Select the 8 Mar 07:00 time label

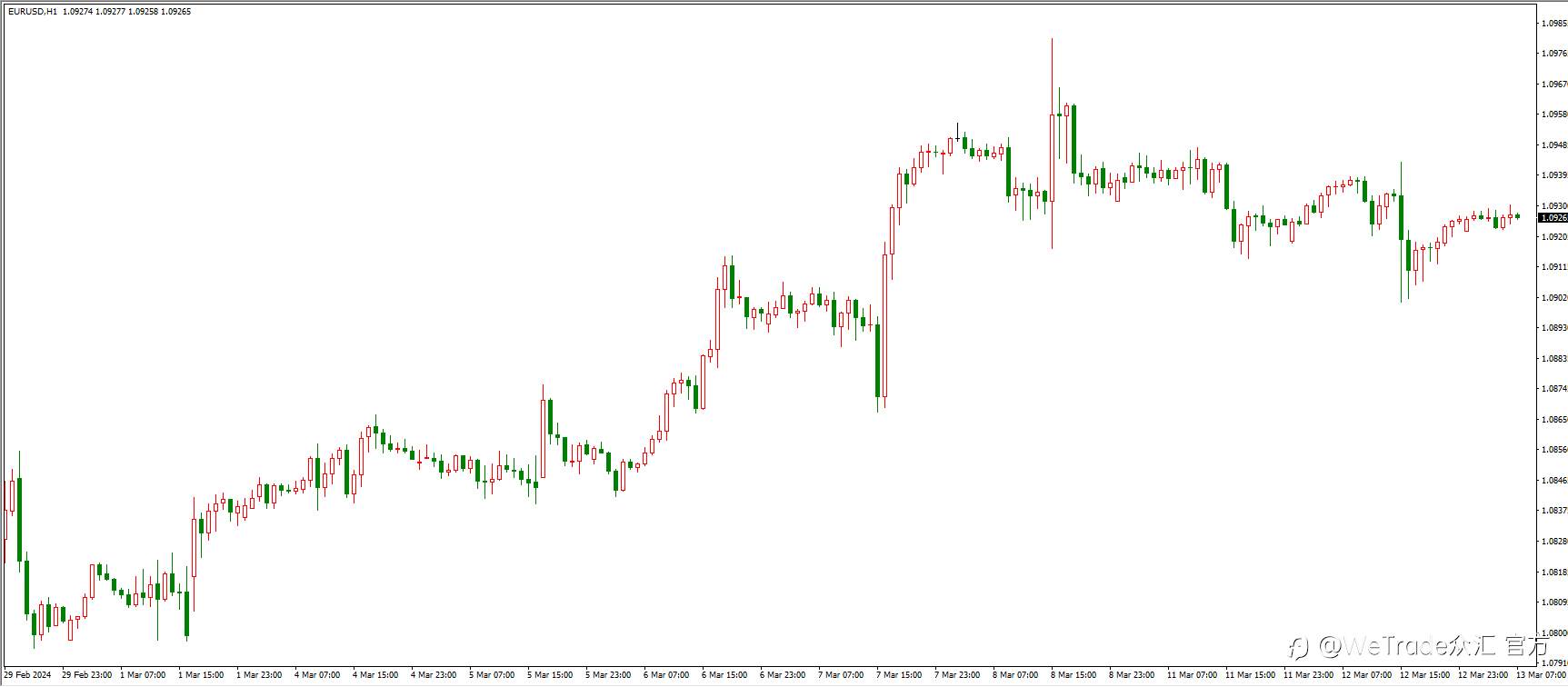click(x=1015, y=675)
